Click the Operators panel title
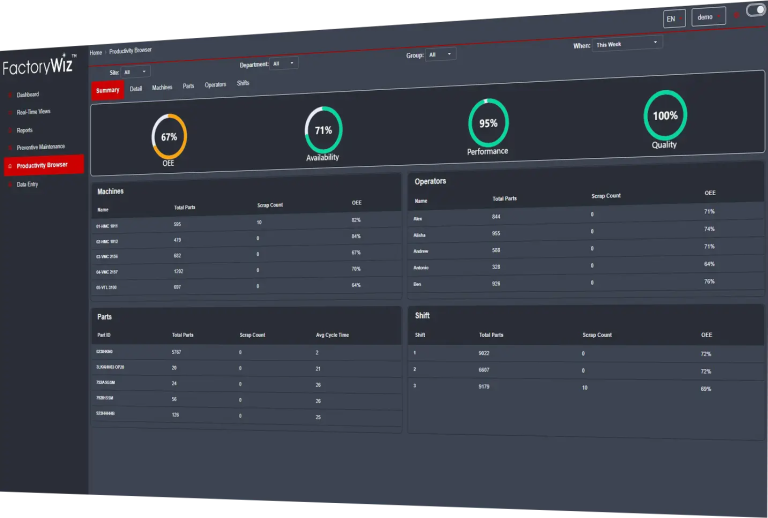Image resolution: width=768 pixels, height=518 pixels. (430, 181)
